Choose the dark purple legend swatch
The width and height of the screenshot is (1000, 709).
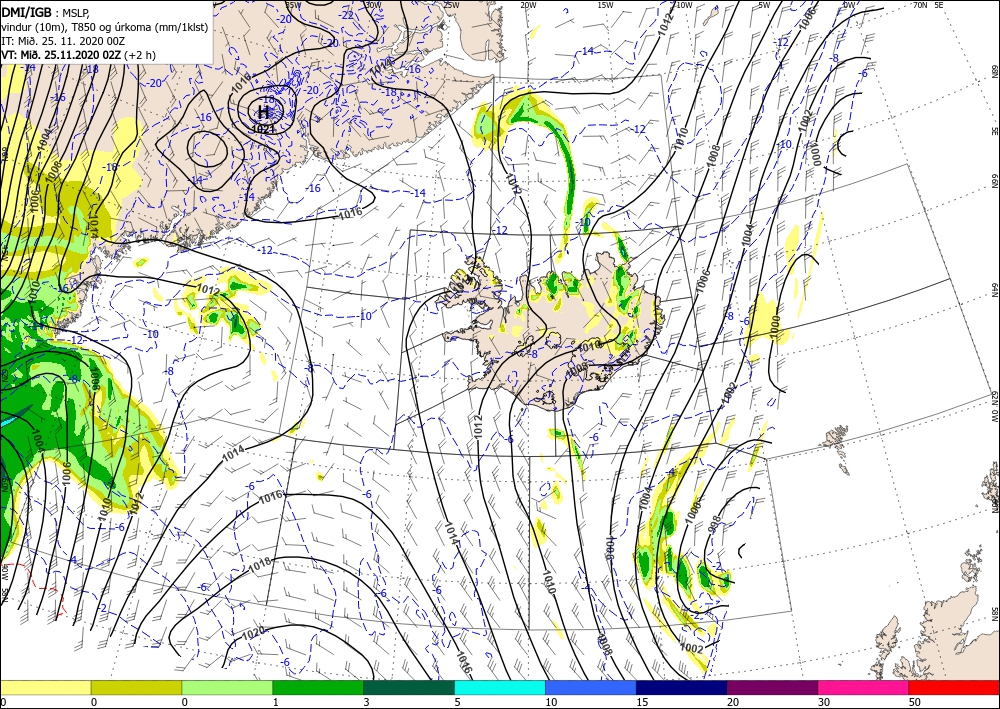[x=772, y=687]
